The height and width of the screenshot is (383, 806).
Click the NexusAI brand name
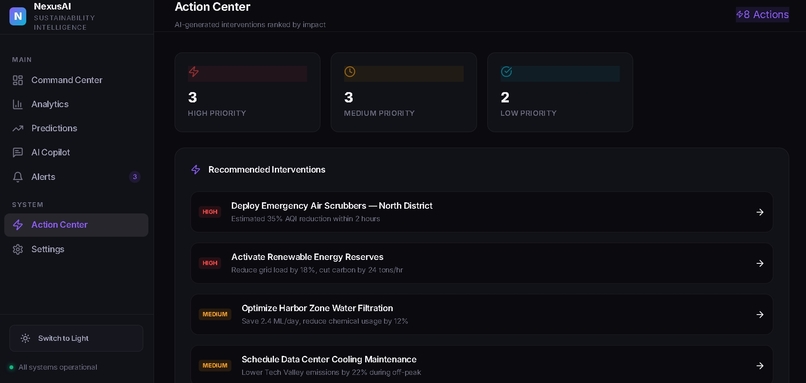pyautogui.click(x=52, y=7)
